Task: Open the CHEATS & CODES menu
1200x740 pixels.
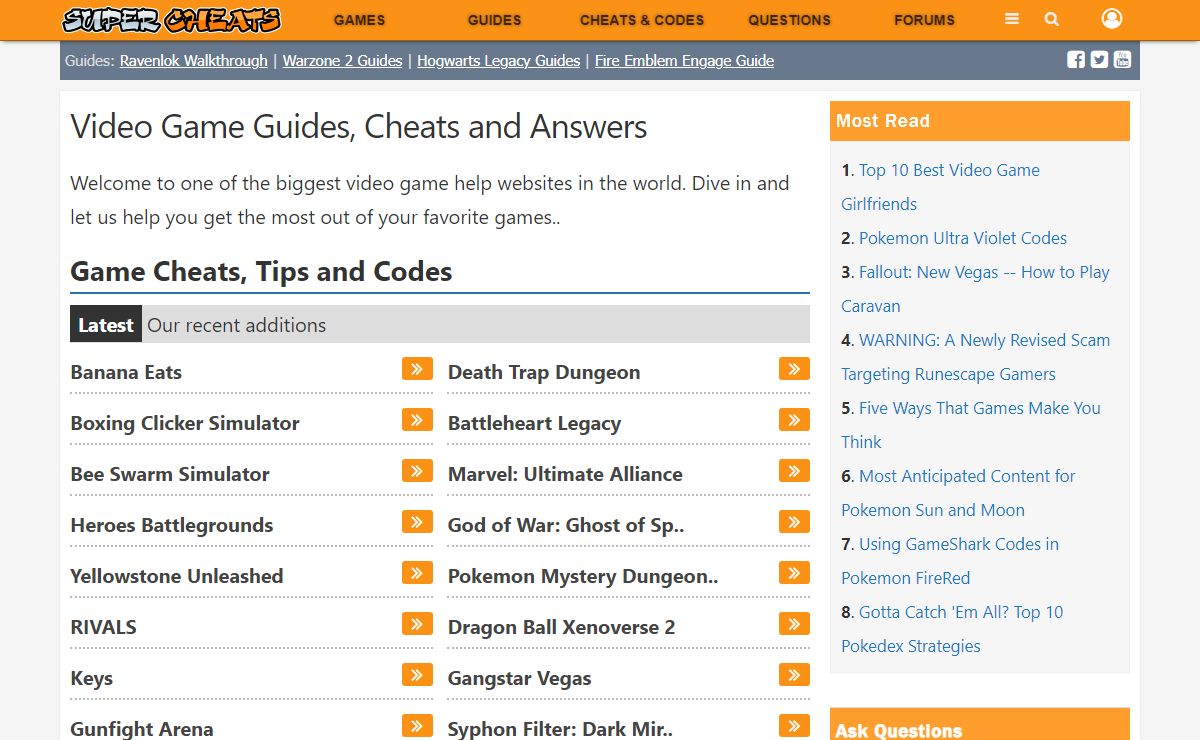Action: coord(642,20)
